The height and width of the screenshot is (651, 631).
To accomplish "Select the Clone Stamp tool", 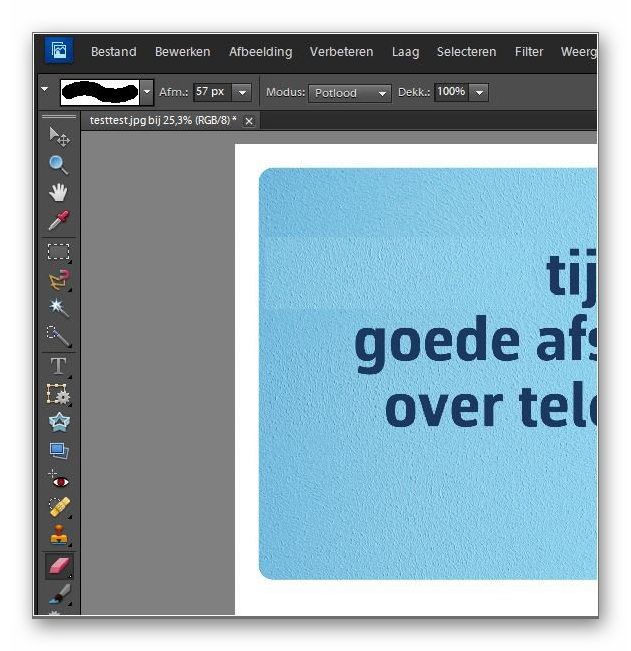I will click(x=59, y=536).
